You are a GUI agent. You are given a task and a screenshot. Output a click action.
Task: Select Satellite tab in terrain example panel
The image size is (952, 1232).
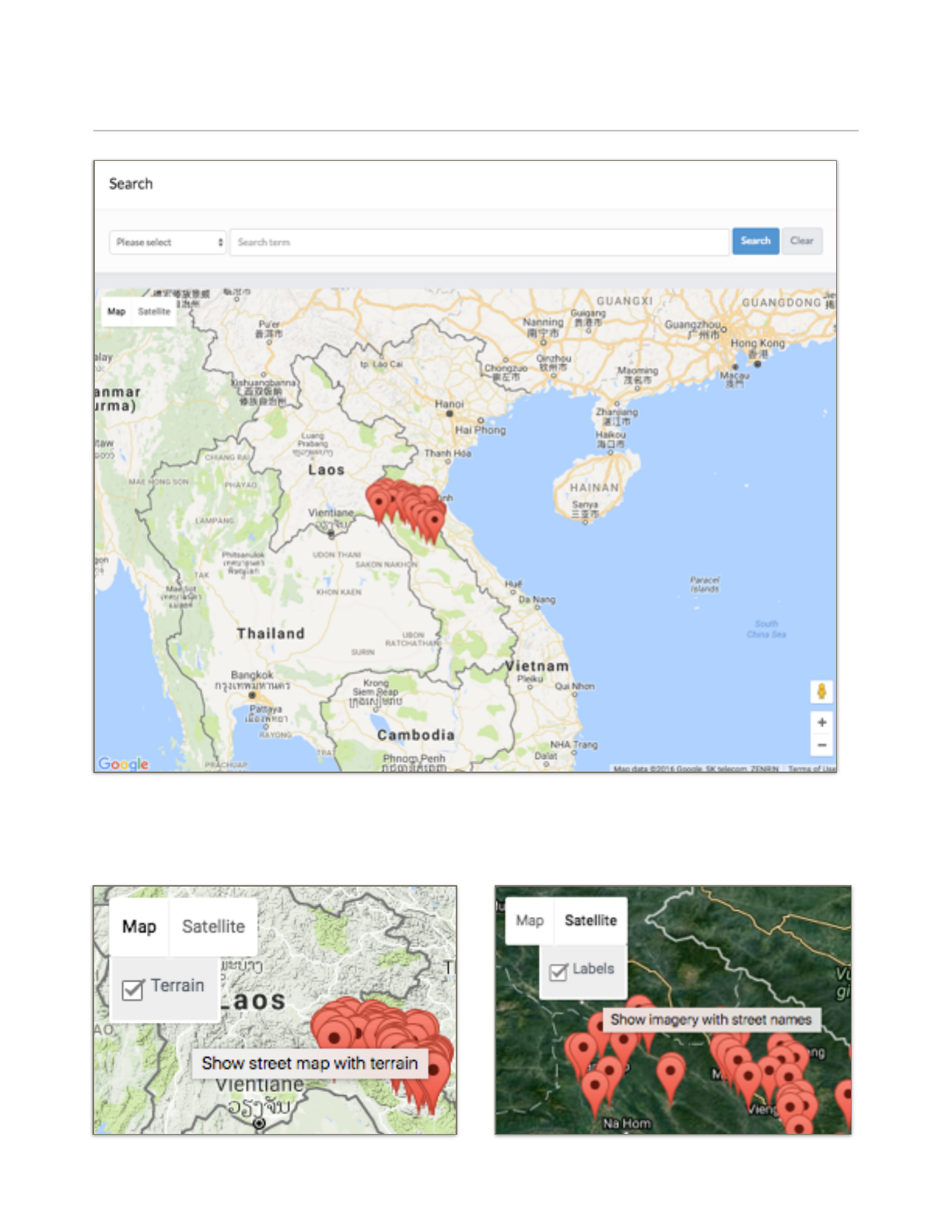coord(213,926)
